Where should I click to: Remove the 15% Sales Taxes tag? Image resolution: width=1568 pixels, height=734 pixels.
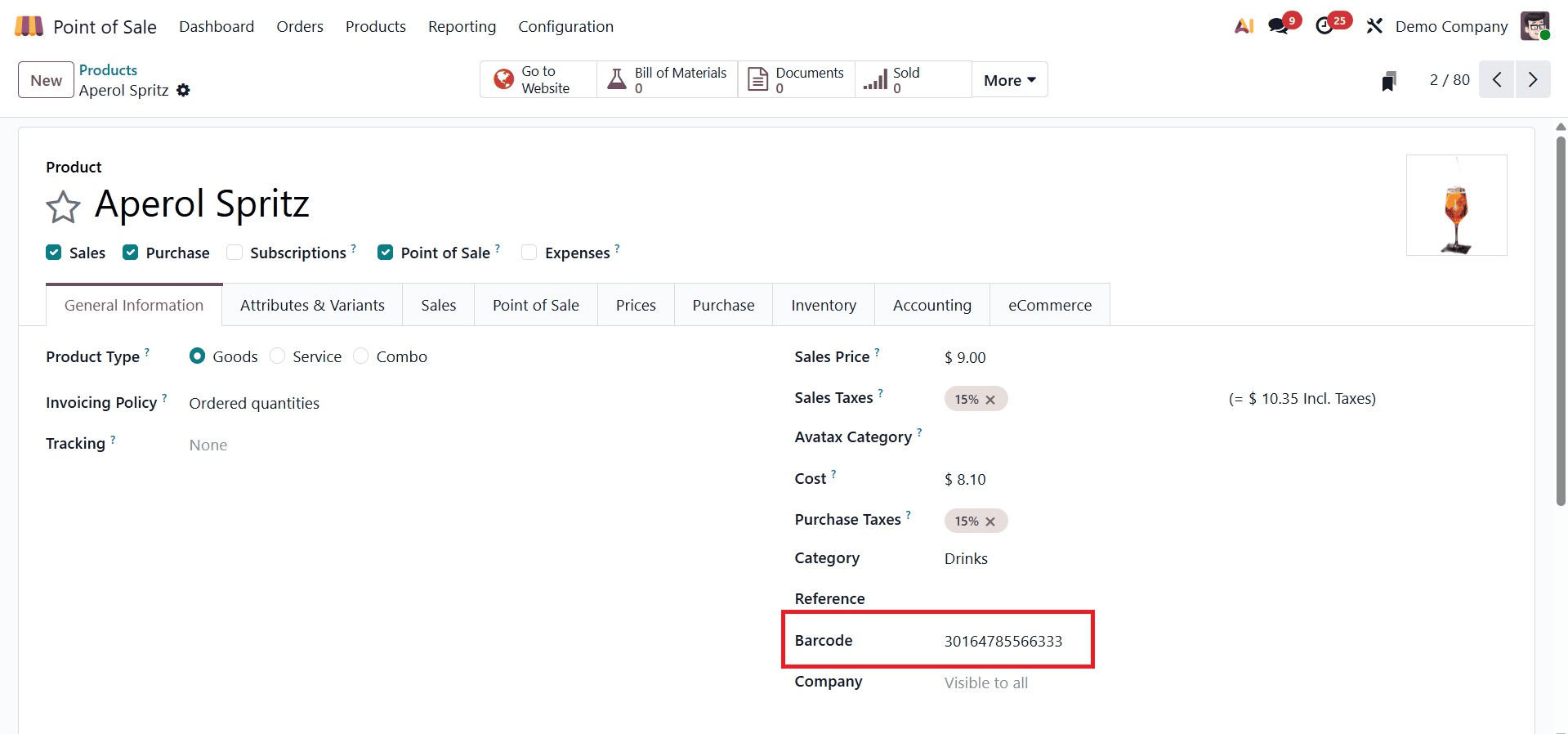click(x=990, y=400)
